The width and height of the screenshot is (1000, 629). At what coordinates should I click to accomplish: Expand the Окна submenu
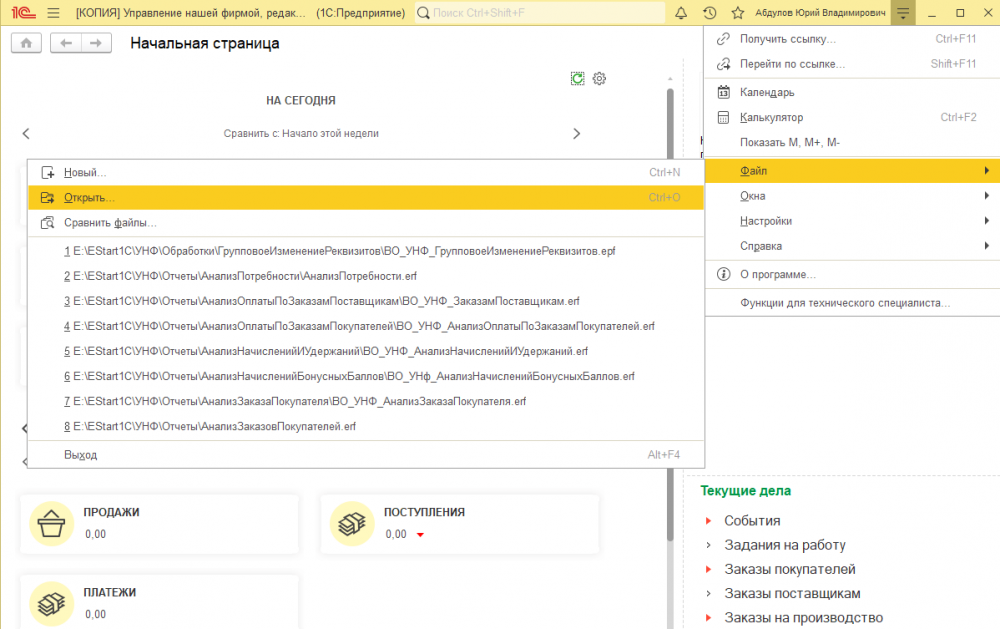853,196
